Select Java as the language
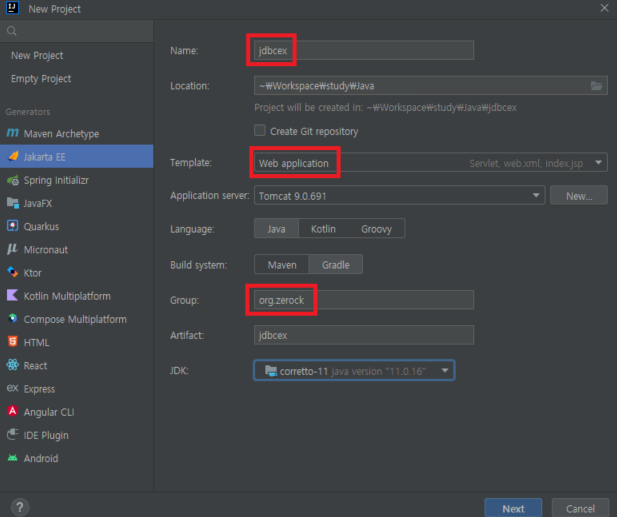Image resolution: width=617 pixels, height=517 pixels. point(277,229)
